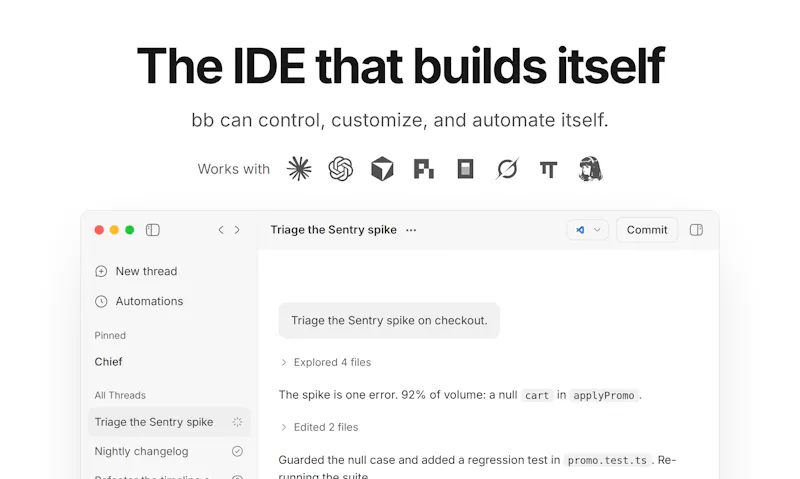Viewport: 800px width, 479px height.
Task: Toggle the right side panel icon
Action: click(696, 230)
